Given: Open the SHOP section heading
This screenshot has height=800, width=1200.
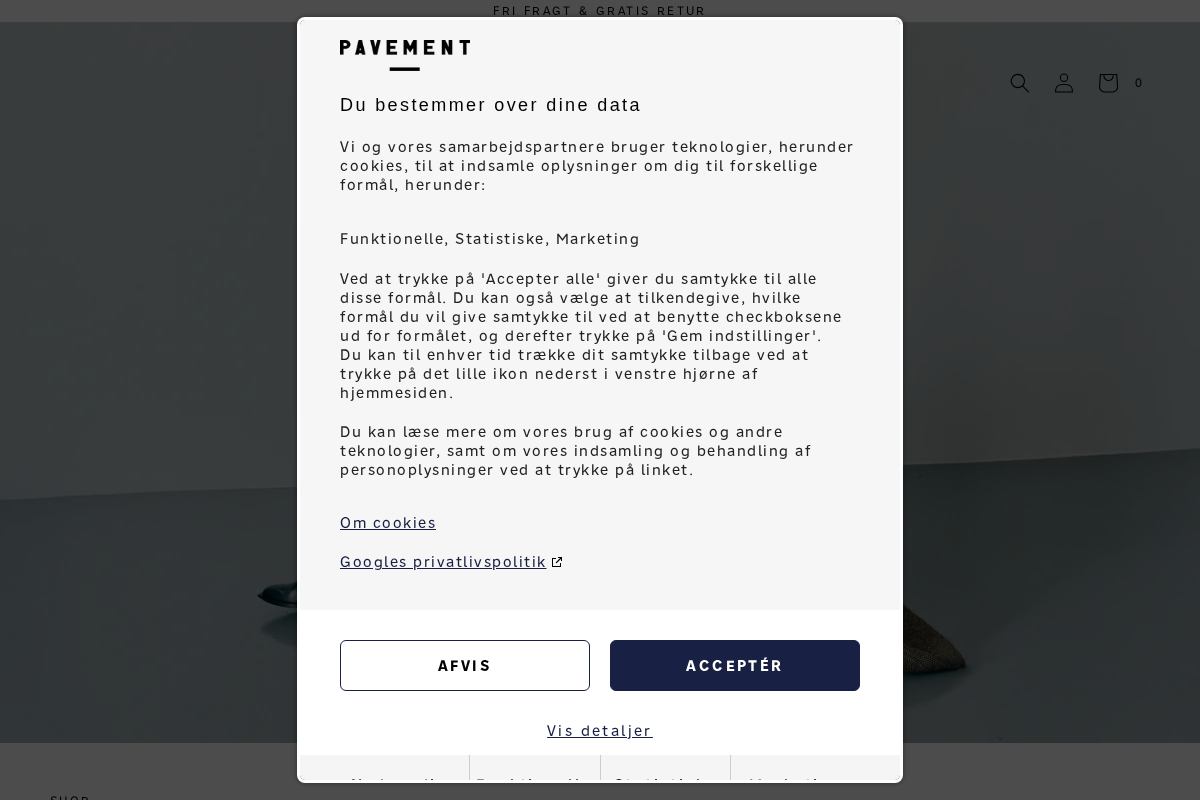Looking at the screenshot, I should pyautogui.click(x=70, y=798).
